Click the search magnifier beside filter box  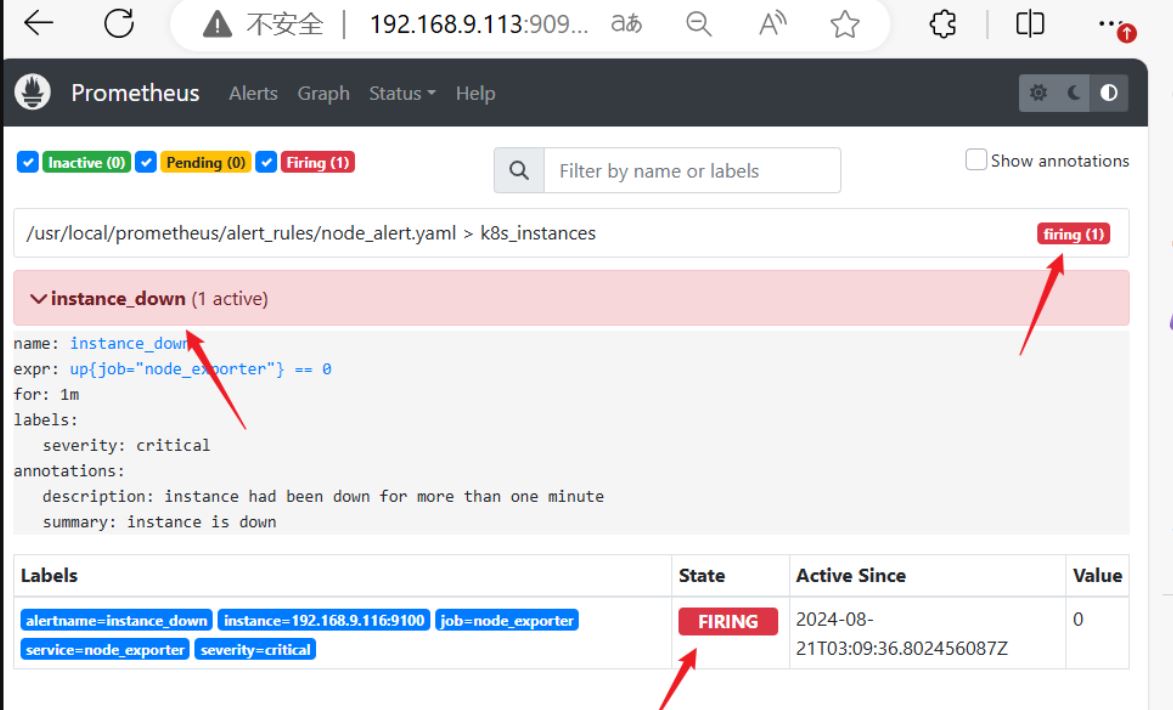[518, 171]
